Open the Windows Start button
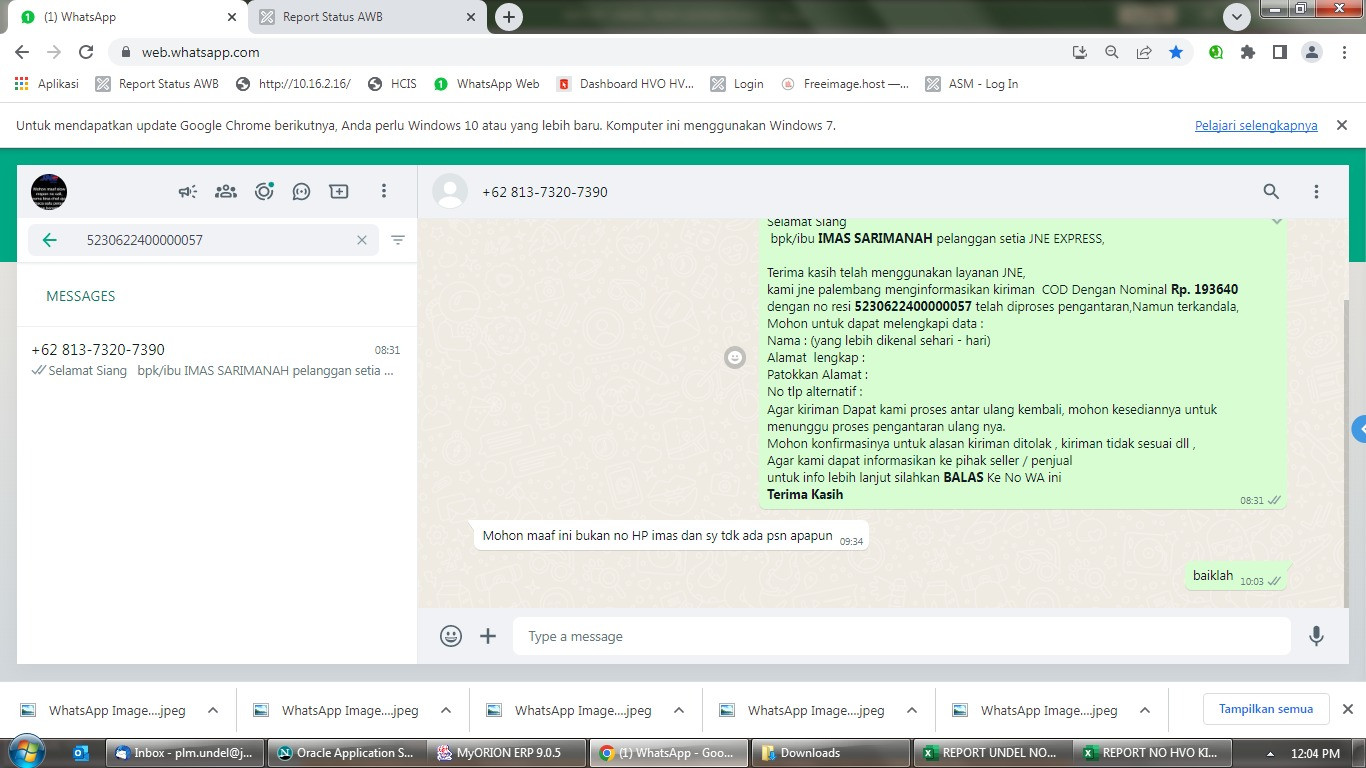Viewport: 1366px width, 768px height. (26, 752)
